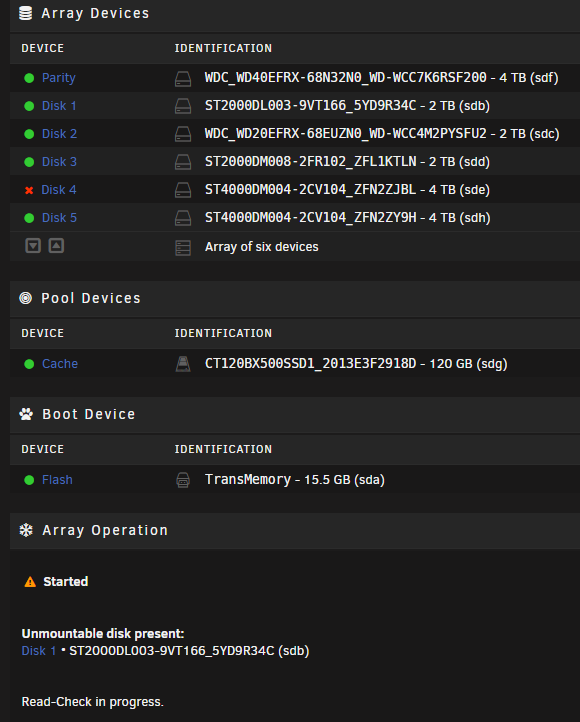Click drive icon next to WDC_WD40EFRX parity disk
Viewport: 580px width, 722px height.
tap(183, 79)
